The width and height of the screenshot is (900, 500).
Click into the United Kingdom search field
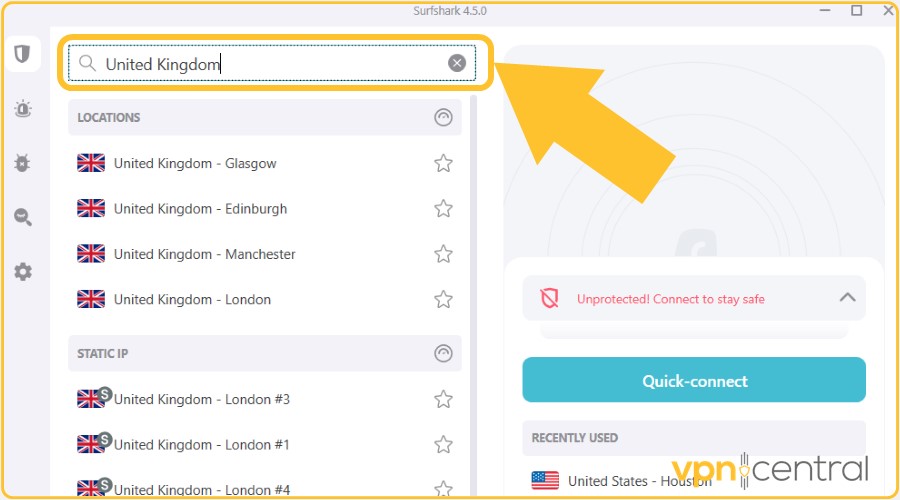(272, 63)
